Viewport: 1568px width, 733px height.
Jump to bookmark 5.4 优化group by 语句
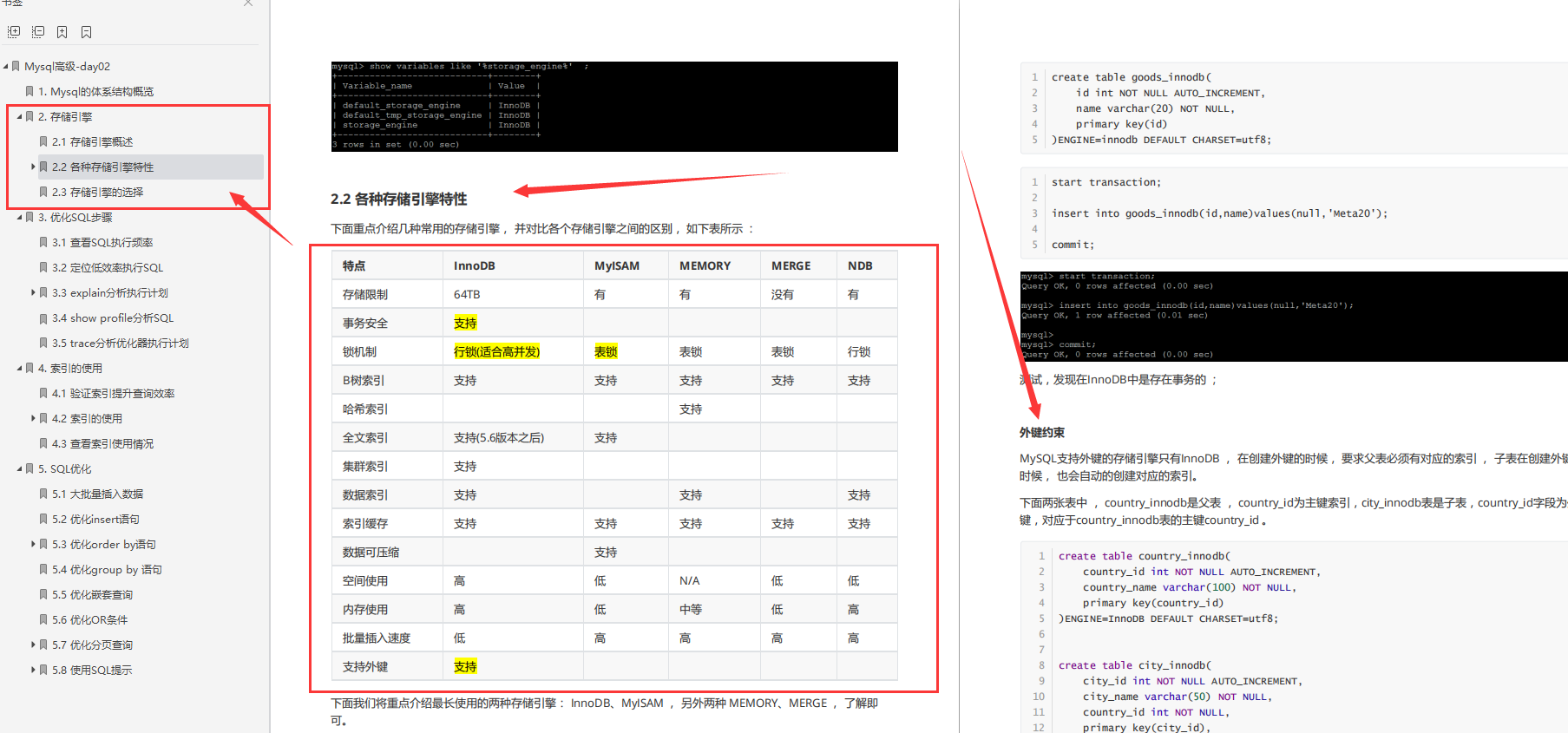(x=107, y=569)
